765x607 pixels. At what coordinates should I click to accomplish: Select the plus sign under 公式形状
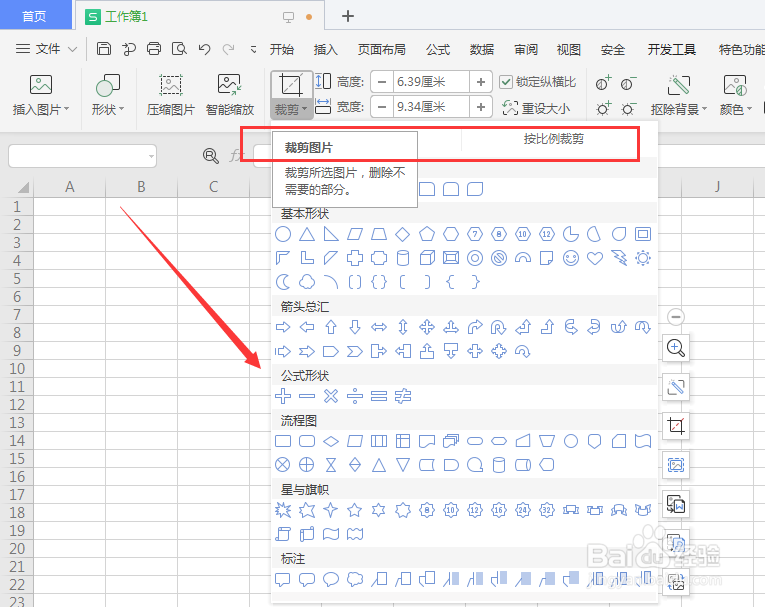pos(283,396)
